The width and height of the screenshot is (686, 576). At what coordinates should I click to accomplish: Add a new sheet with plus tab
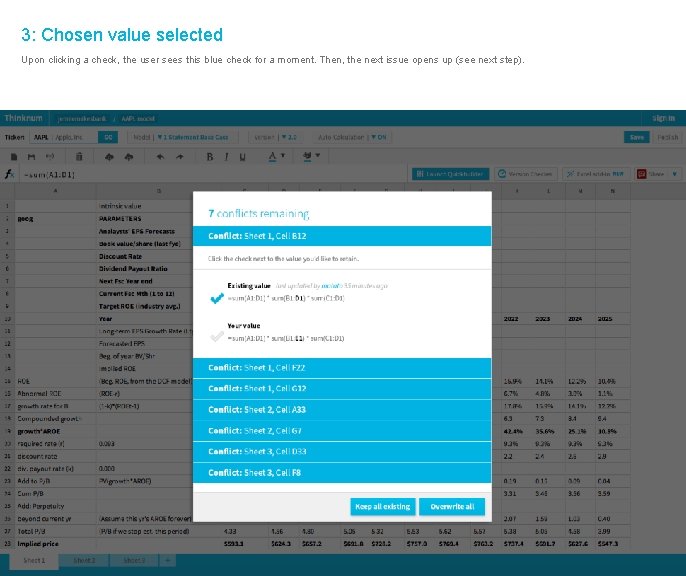(168, 561)
